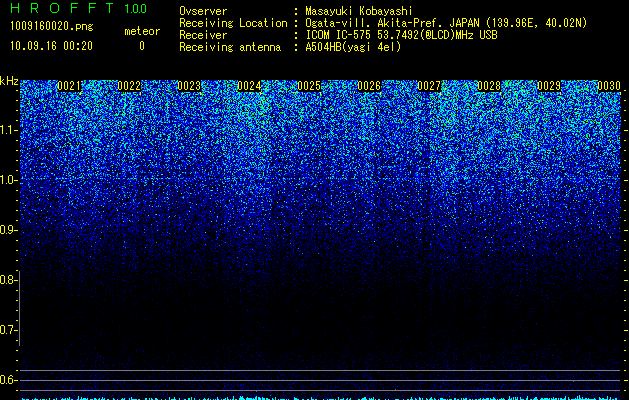Click time marker 0027

429,86
